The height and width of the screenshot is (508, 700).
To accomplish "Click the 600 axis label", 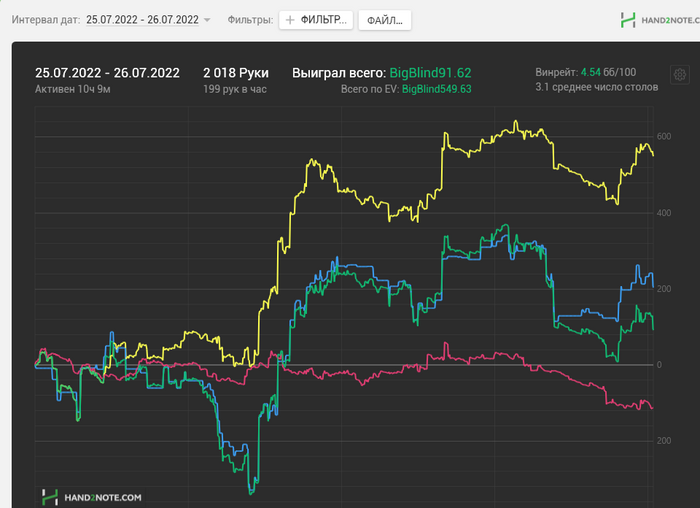I will coord(664,137).
